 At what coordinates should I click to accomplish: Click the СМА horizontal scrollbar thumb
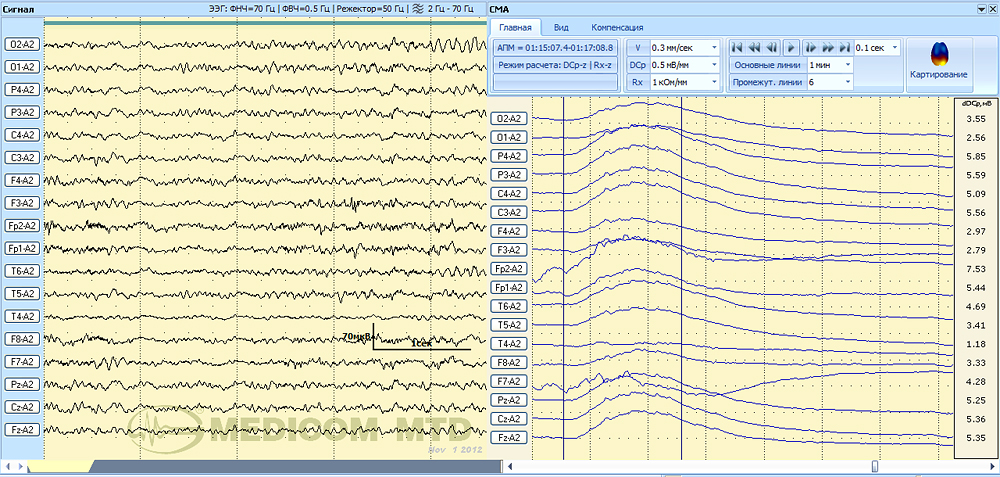pyautogui.click(x=875, y=467)
